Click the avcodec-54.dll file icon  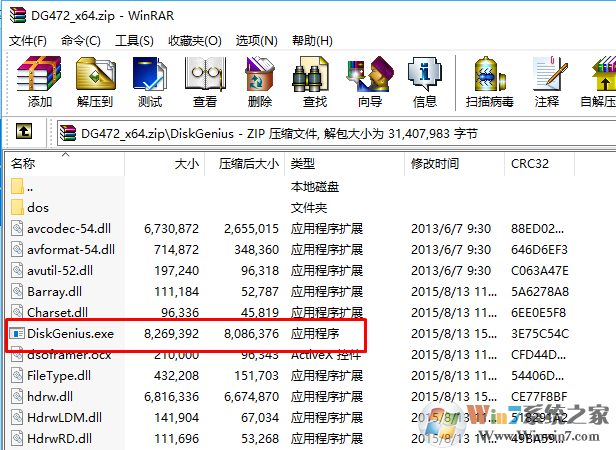coord(17,228)
